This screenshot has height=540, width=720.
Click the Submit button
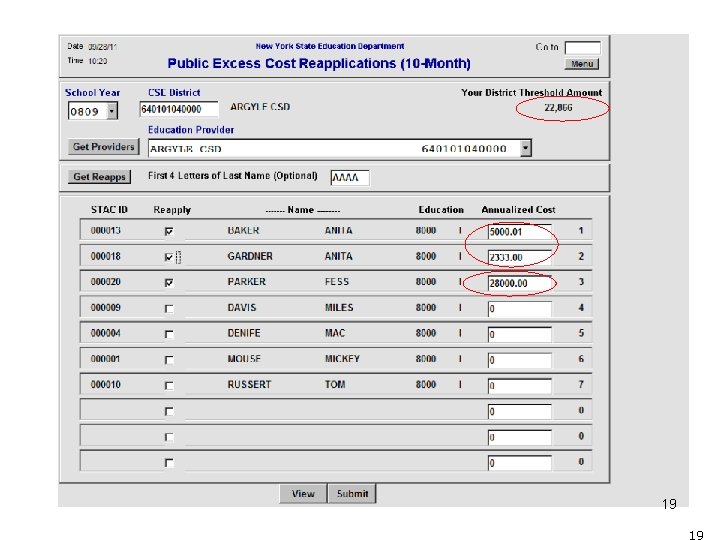(352, 494)
